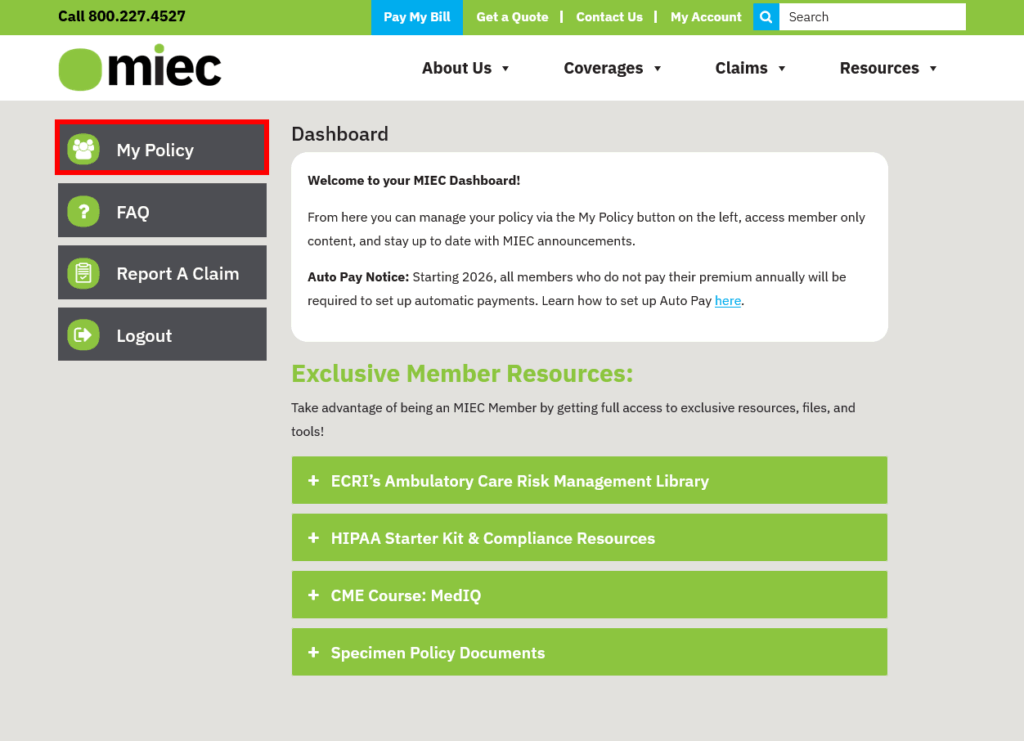Click the Pay My Bill button

(x=416, y=17)
